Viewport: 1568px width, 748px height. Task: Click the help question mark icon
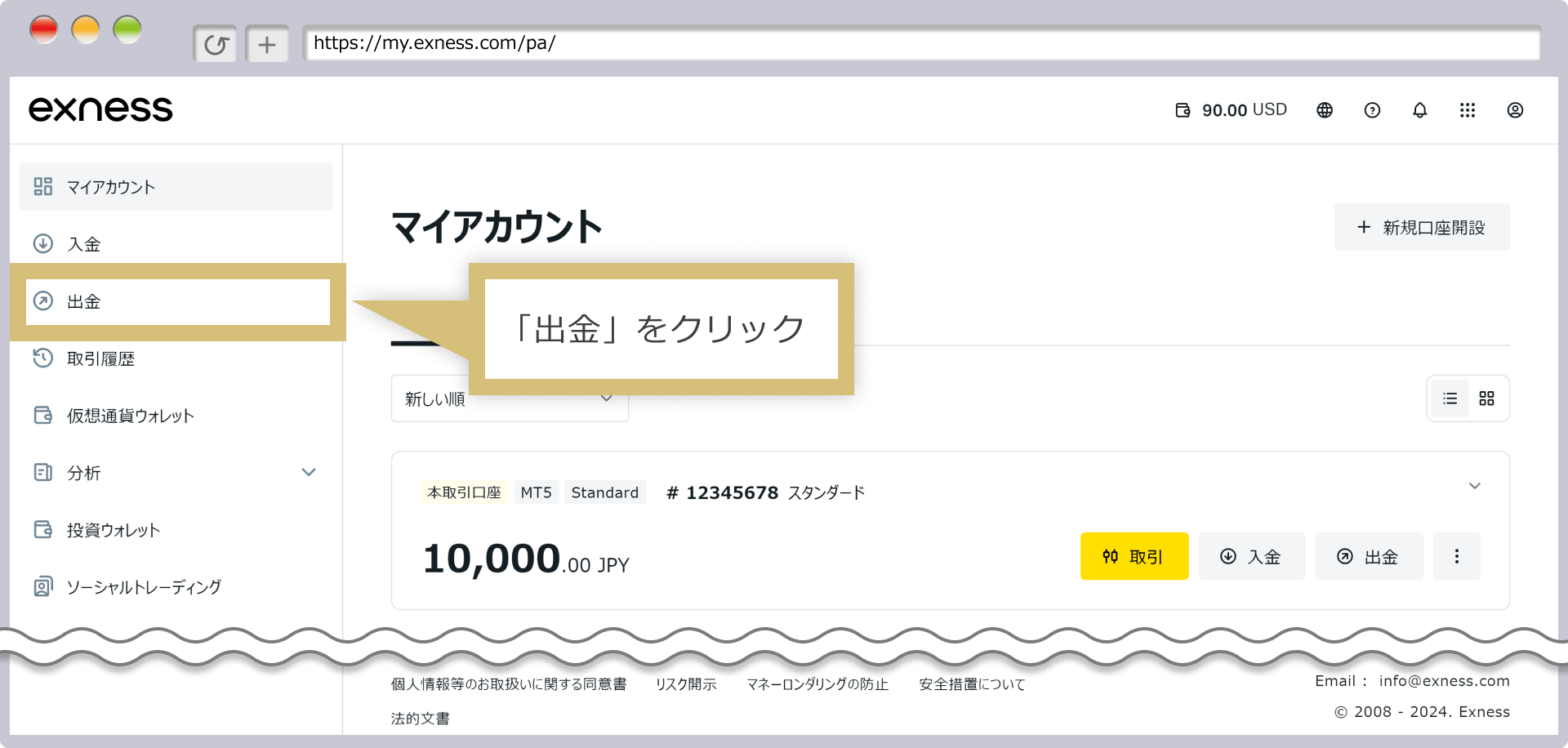pyautogui.click(x=1372, y=109)
